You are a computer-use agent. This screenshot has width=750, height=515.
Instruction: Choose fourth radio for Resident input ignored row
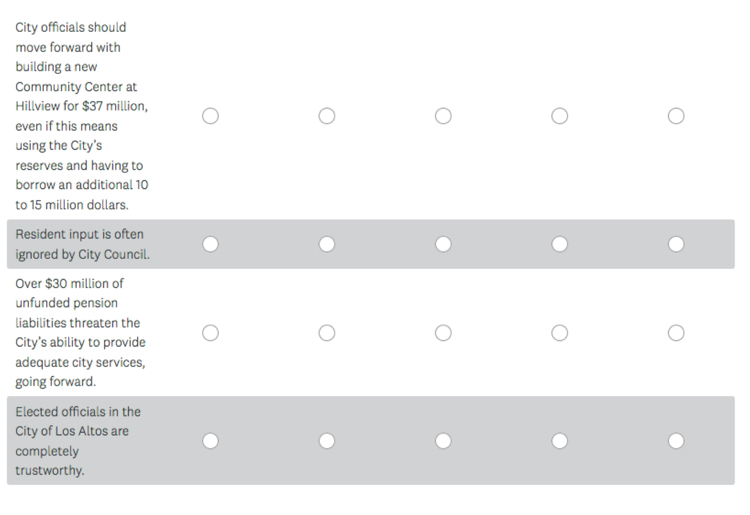tap(560, 244)
